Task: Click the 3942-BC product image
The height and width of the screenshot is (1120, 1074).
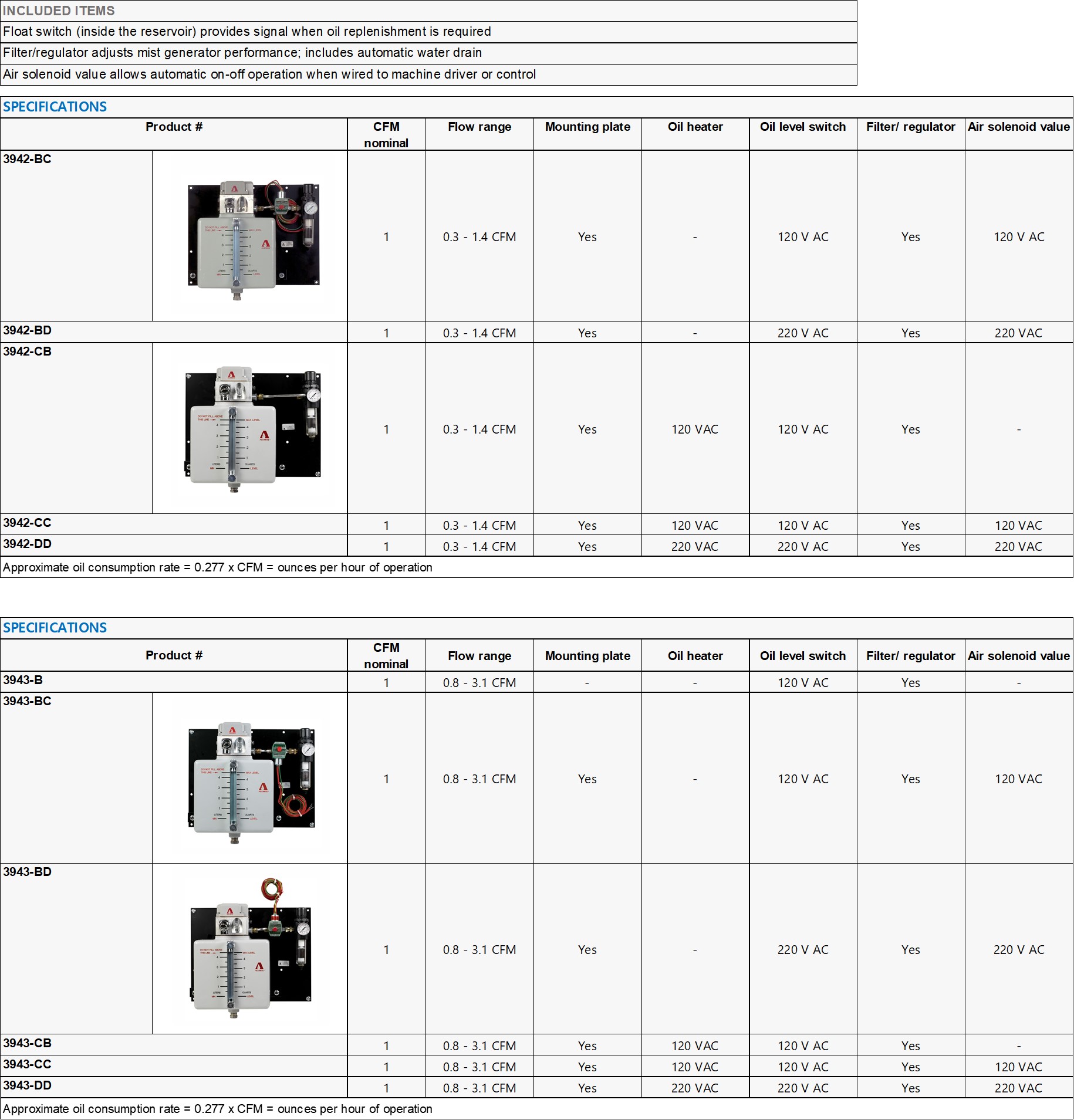Action: (x=253, y=237)
